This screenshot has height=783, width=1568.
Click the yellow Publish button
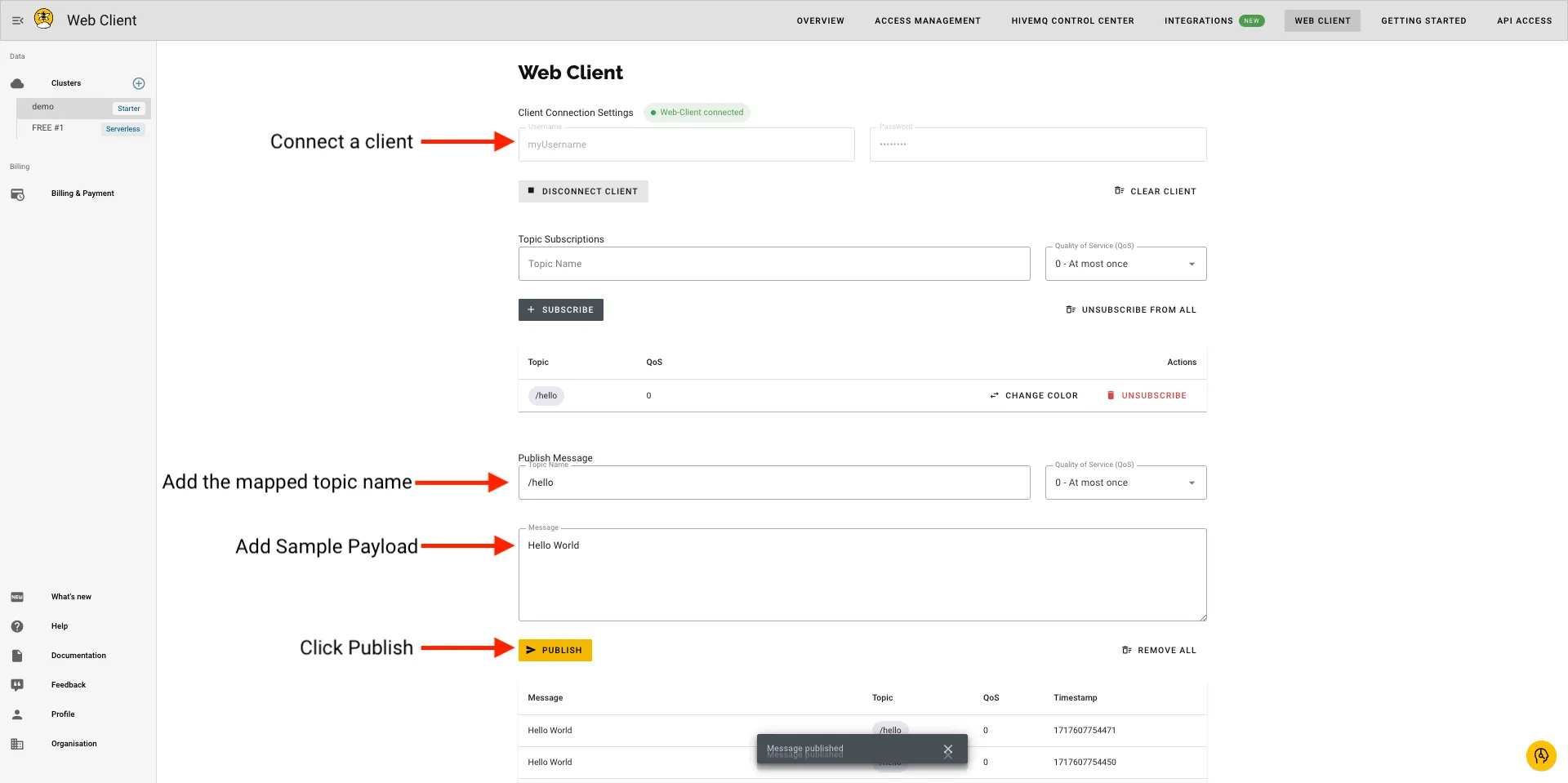point(555,651)
